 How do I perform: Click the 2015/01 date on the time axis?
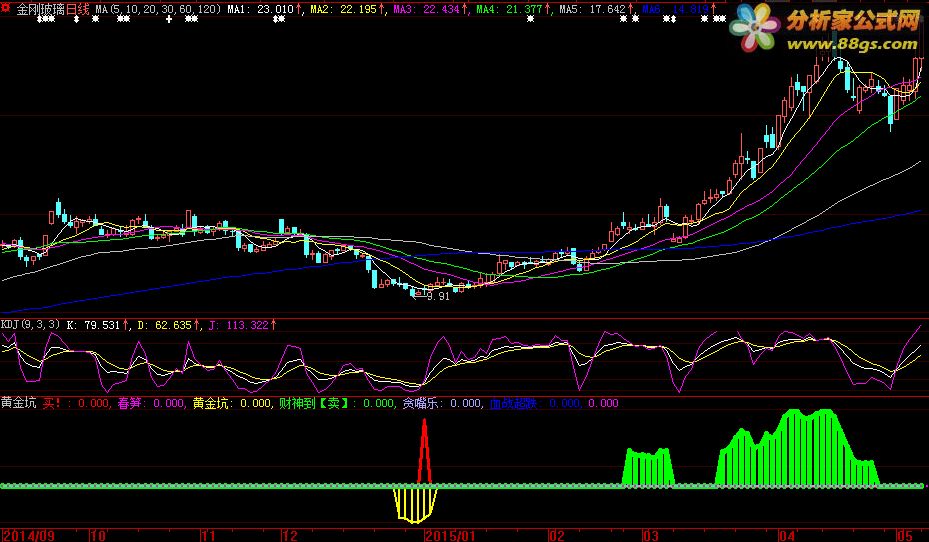450,535
